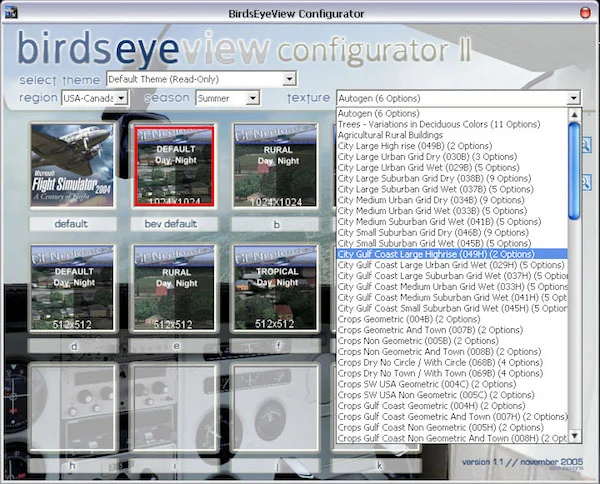This screenshot has width=600, height=484.
Task: Choose Crops Geometric (004B)
Action: click(x=452, y=319)
